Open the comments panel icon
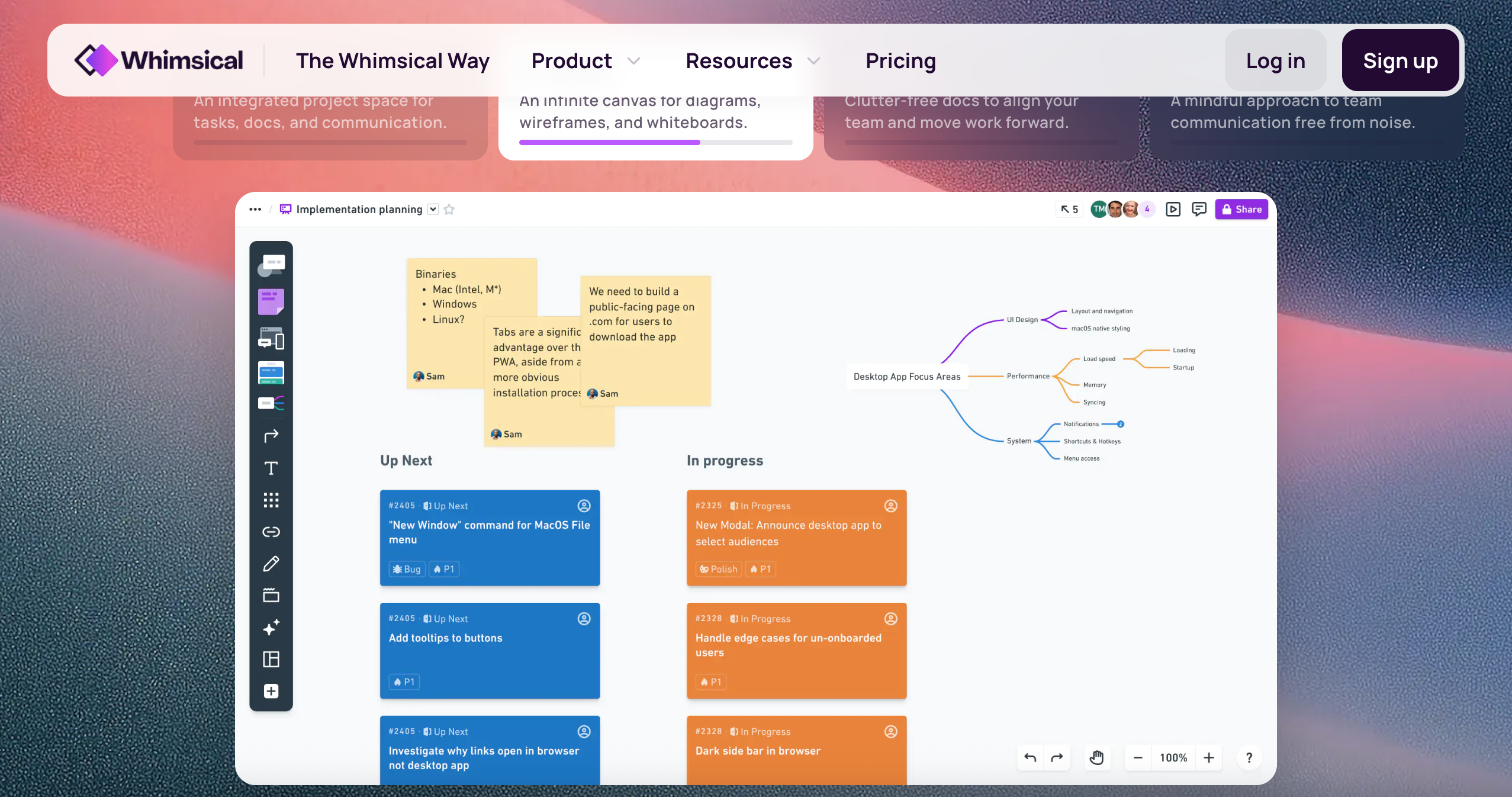 [1199, 209]
